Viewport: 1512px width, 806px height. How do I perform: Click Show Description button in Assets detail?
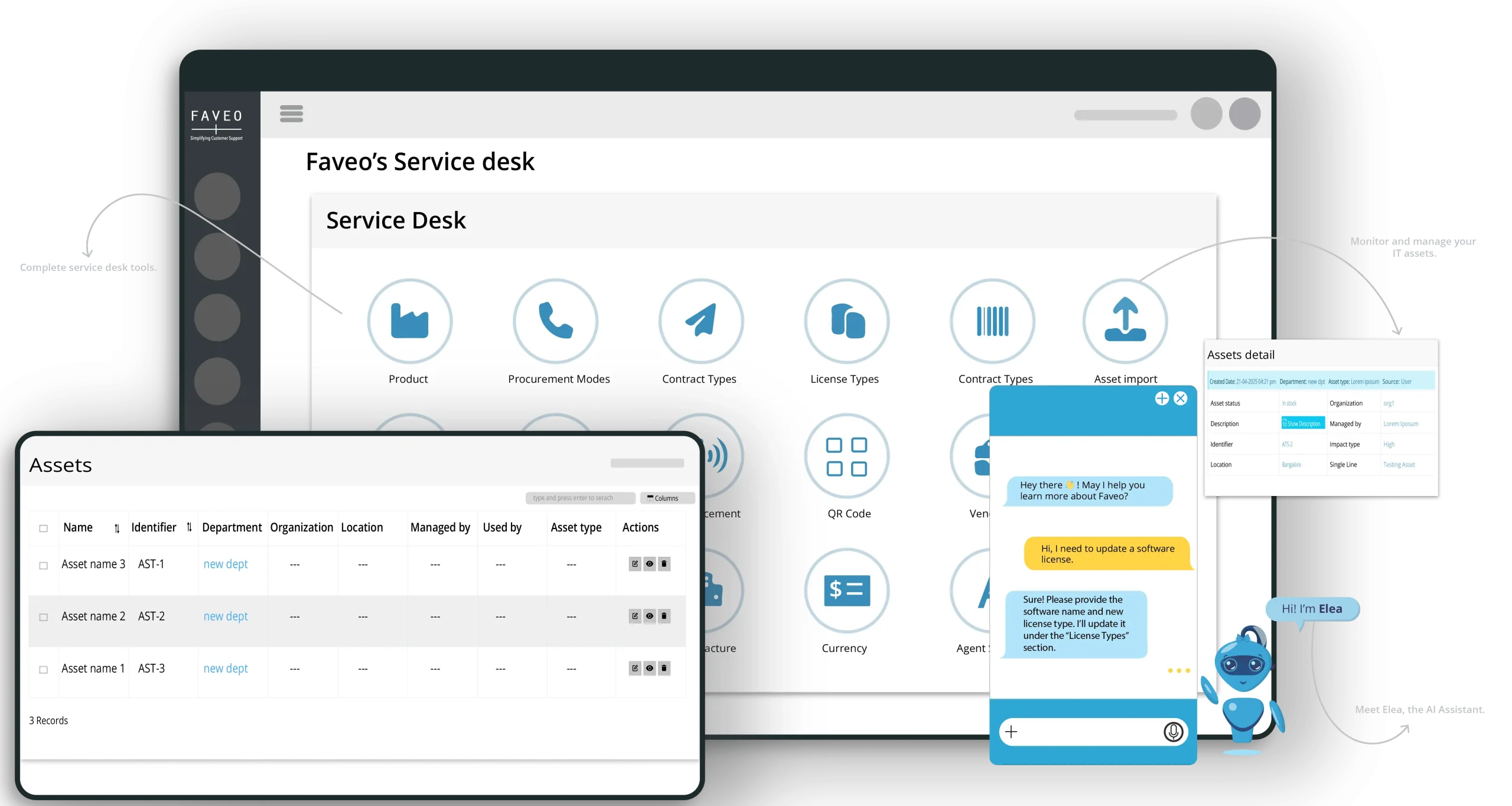1303,423
